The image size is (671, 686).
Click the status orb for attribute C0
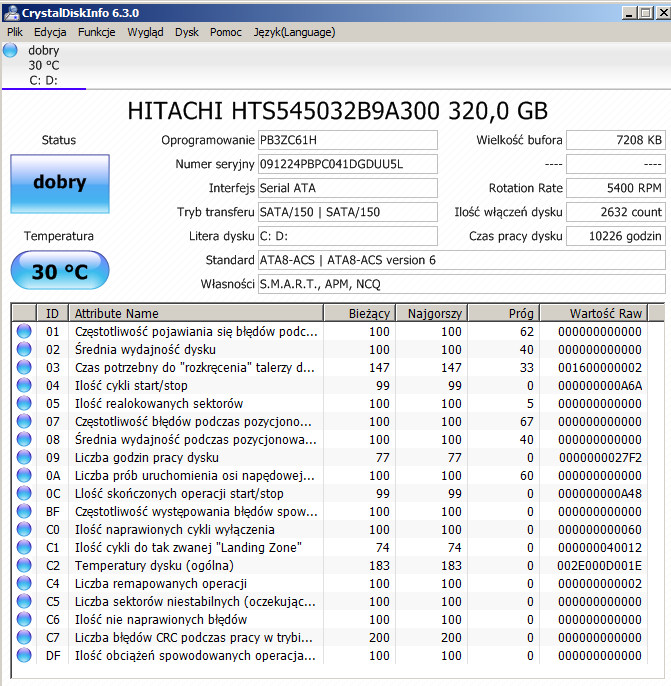point(24,529)
